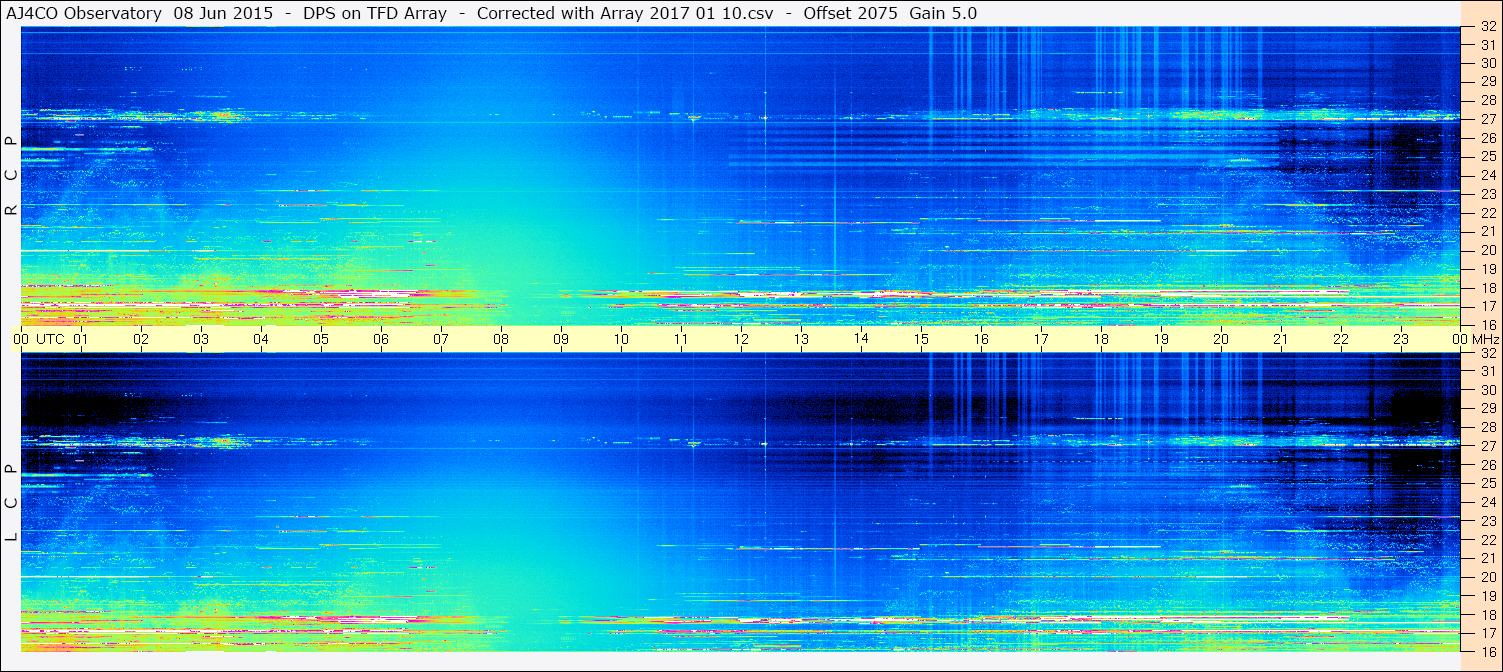Click the 20 hour time marker
The image size is (1503, 672).
[x=1221, y=339]
